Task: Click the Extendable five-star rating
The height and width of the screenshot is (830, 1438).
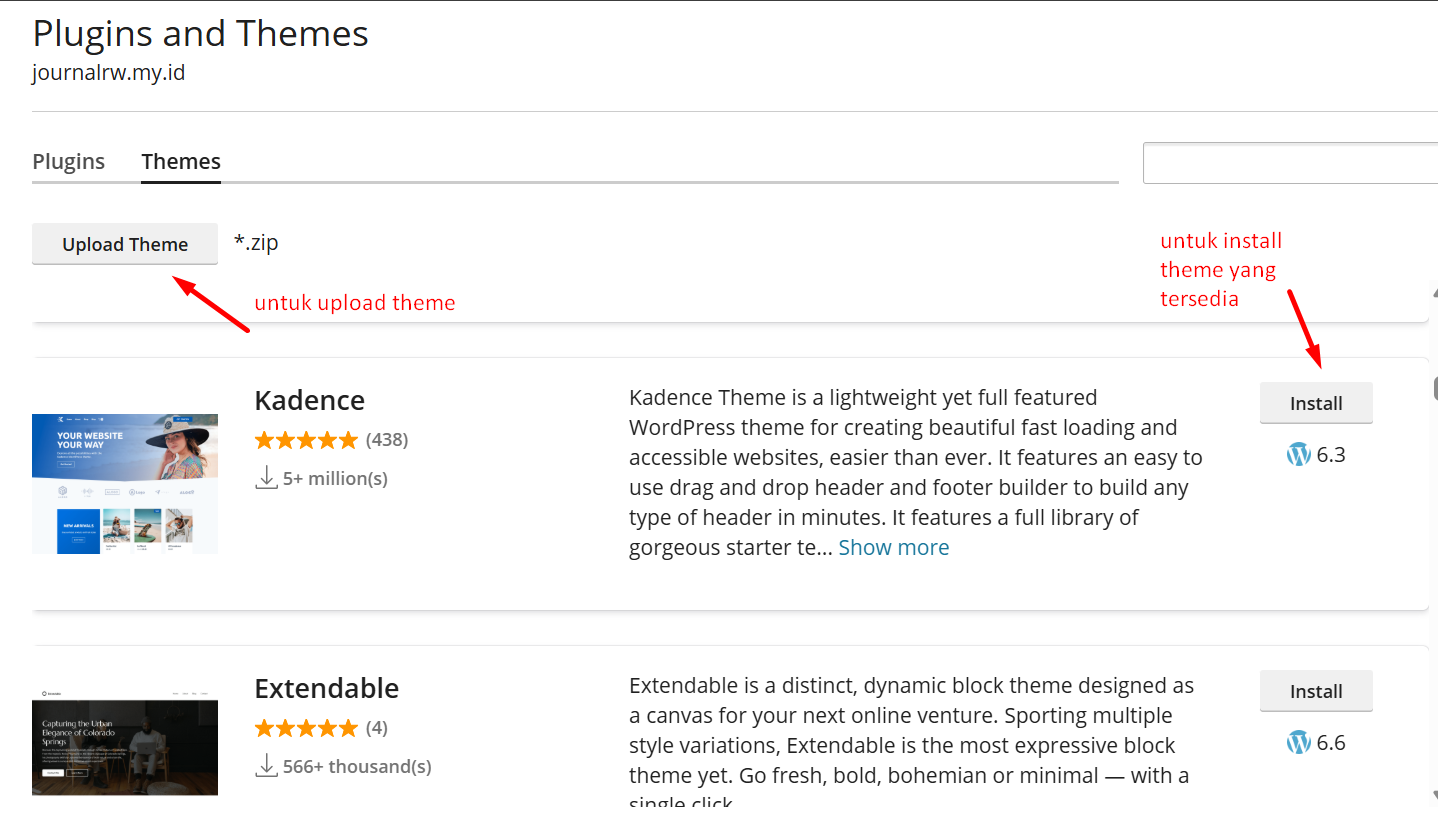Action: tap(305, 728)
